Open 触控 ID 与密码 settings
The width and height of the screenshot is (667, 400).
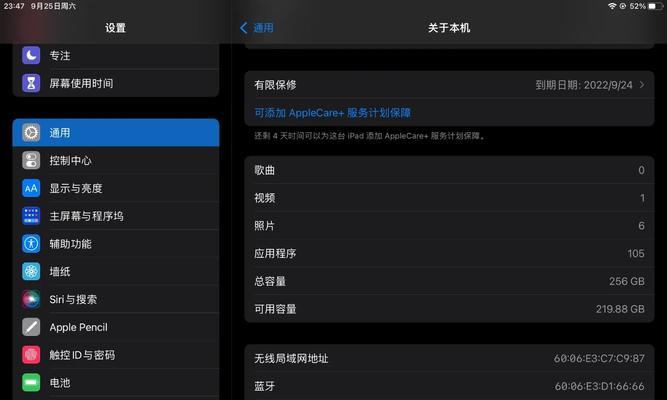tap(116, 355)
